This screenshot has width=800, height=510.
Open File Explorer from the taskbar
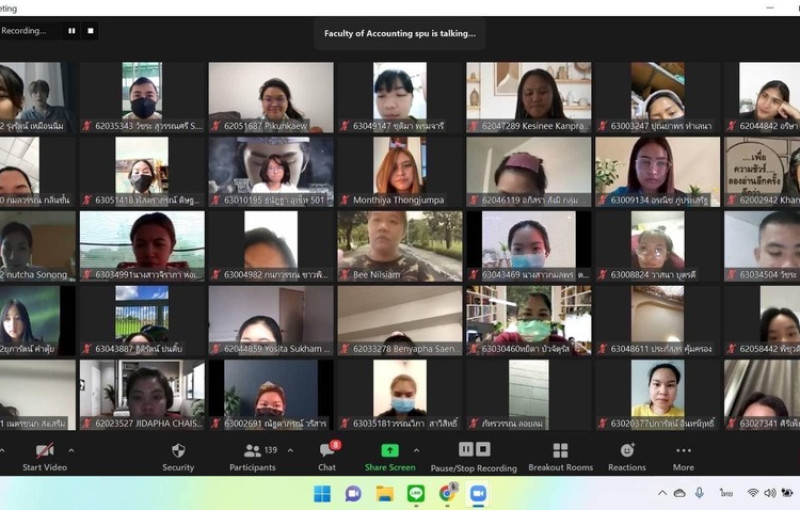[x=385, y=493]
